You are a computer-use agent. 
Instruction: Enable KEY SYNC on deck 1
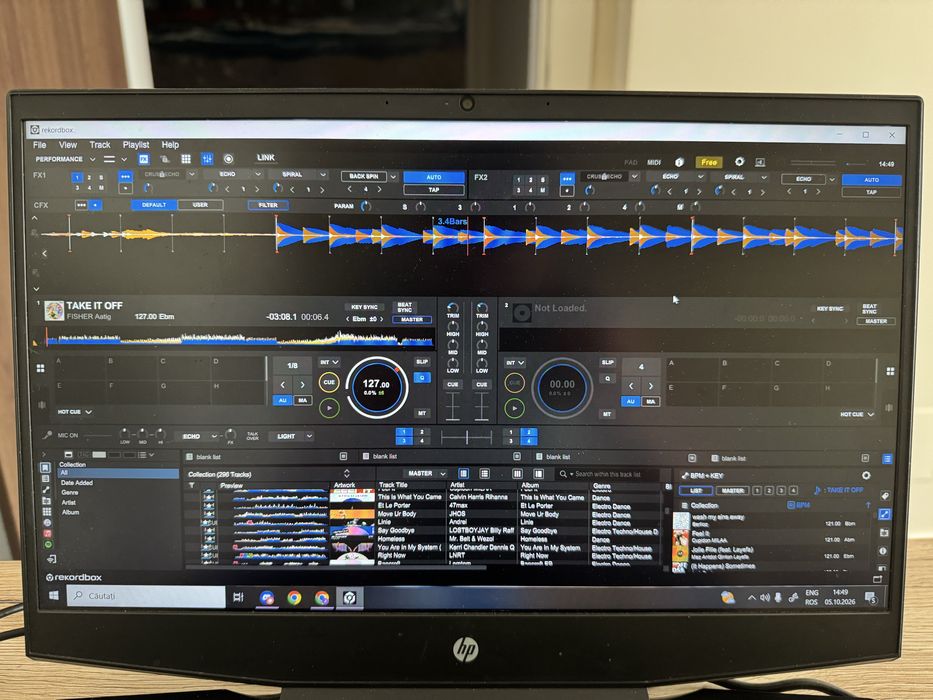point(364,307)
